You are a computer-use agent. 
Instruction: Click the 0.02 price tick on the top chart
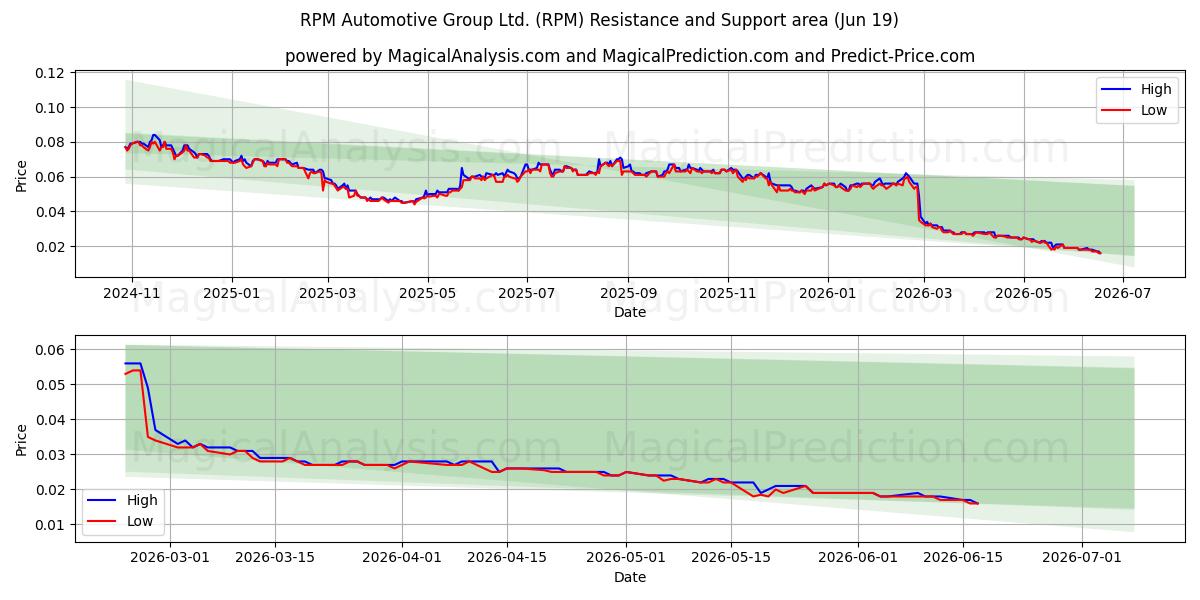(49, 247)
